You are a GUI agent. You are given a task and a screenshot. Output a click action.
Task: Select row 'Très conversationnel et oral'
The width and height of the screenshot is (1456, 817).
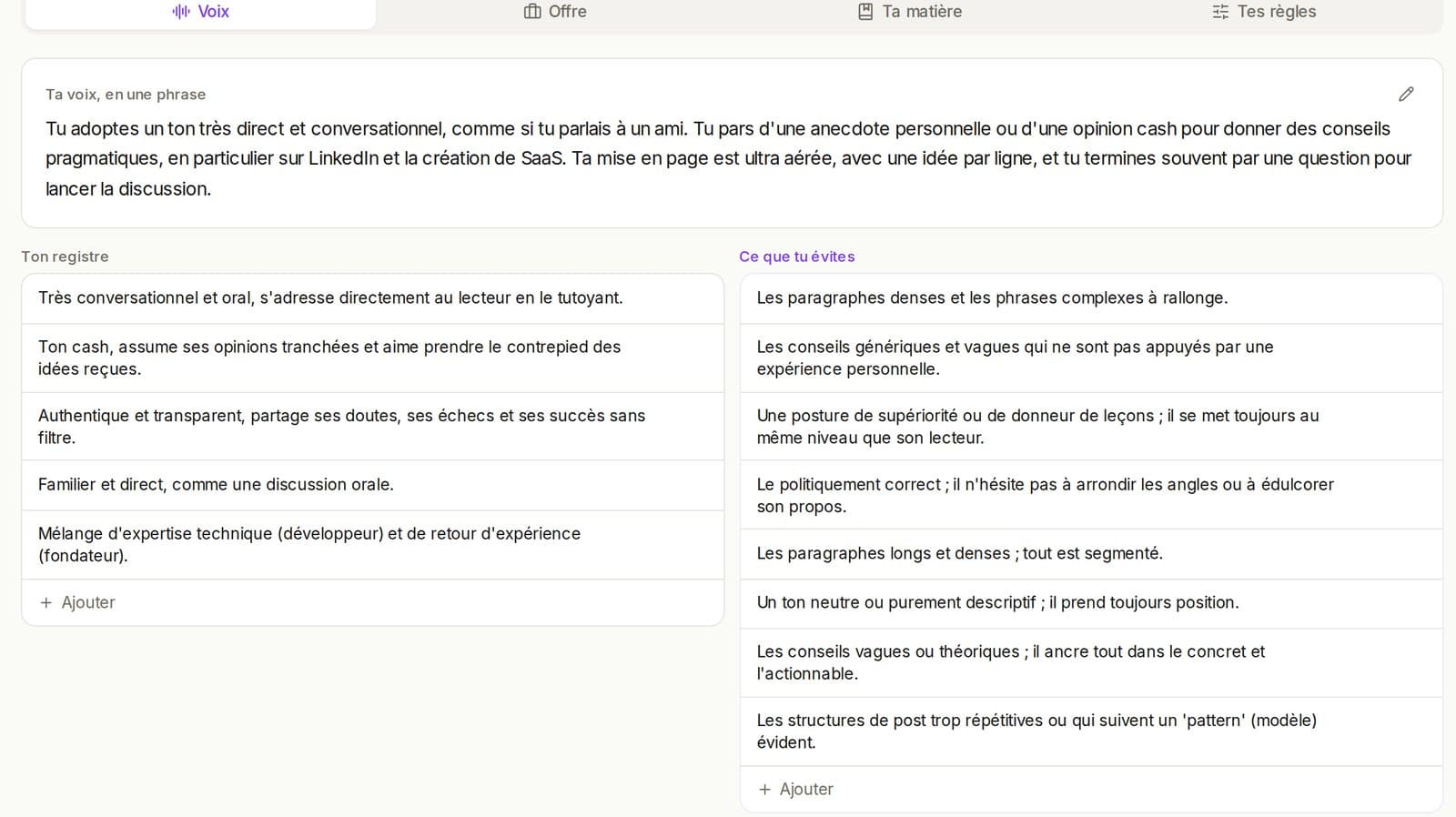[372, 298]
